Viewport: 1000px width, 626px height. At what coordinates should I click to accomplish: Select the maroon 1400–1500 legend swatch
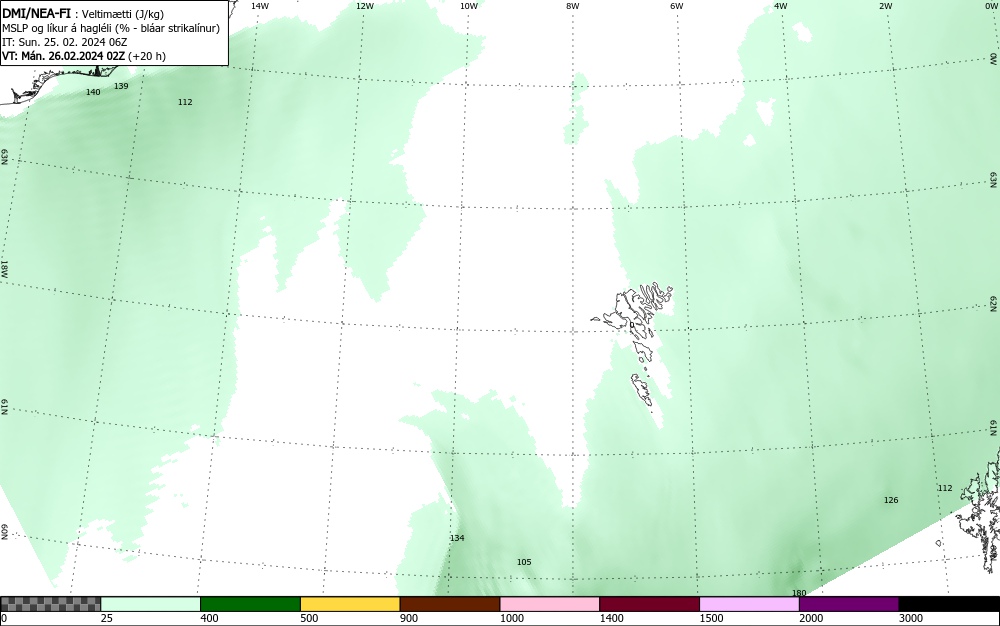(x=649, y=604)
